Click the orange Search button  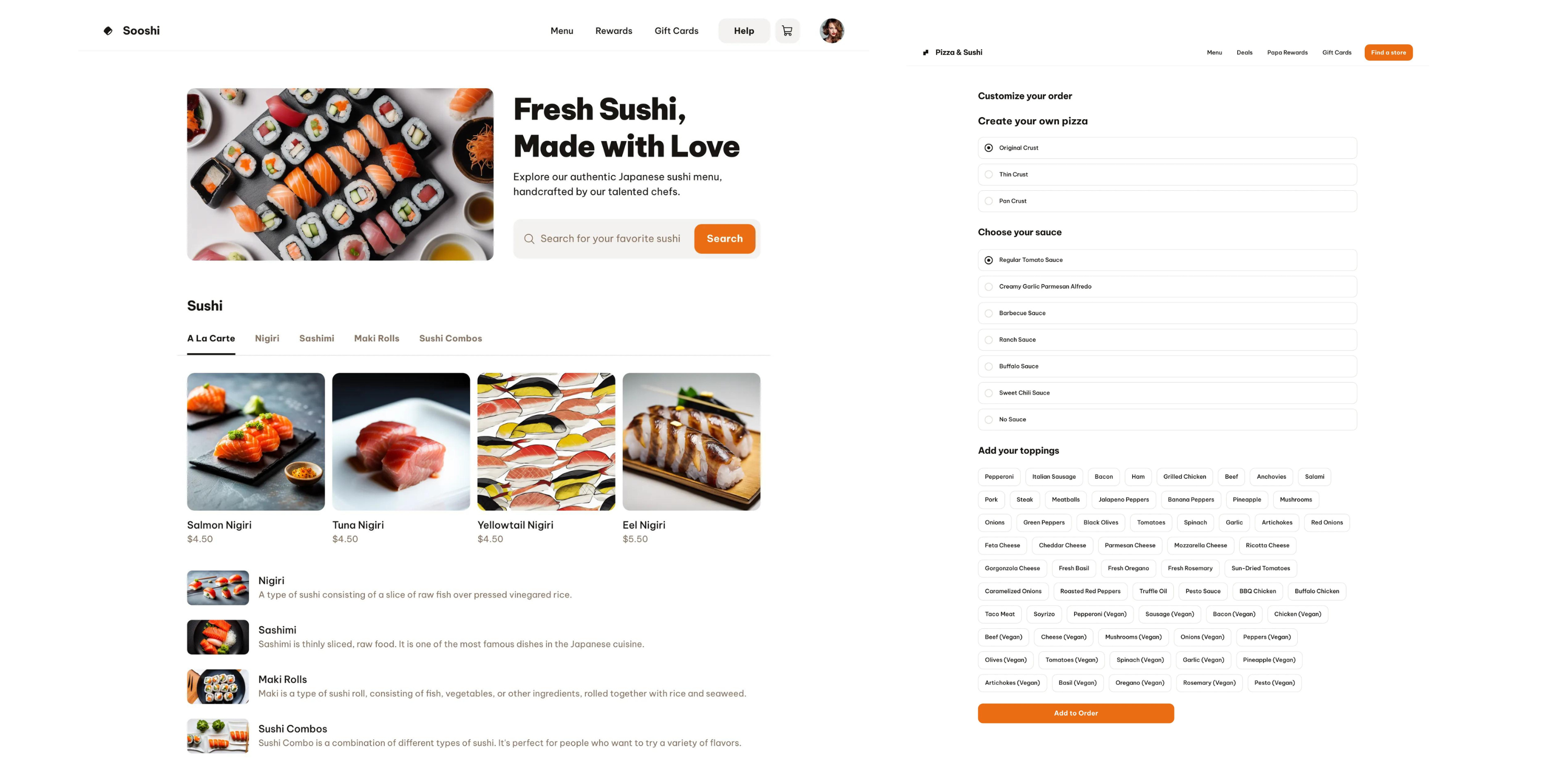724,239
